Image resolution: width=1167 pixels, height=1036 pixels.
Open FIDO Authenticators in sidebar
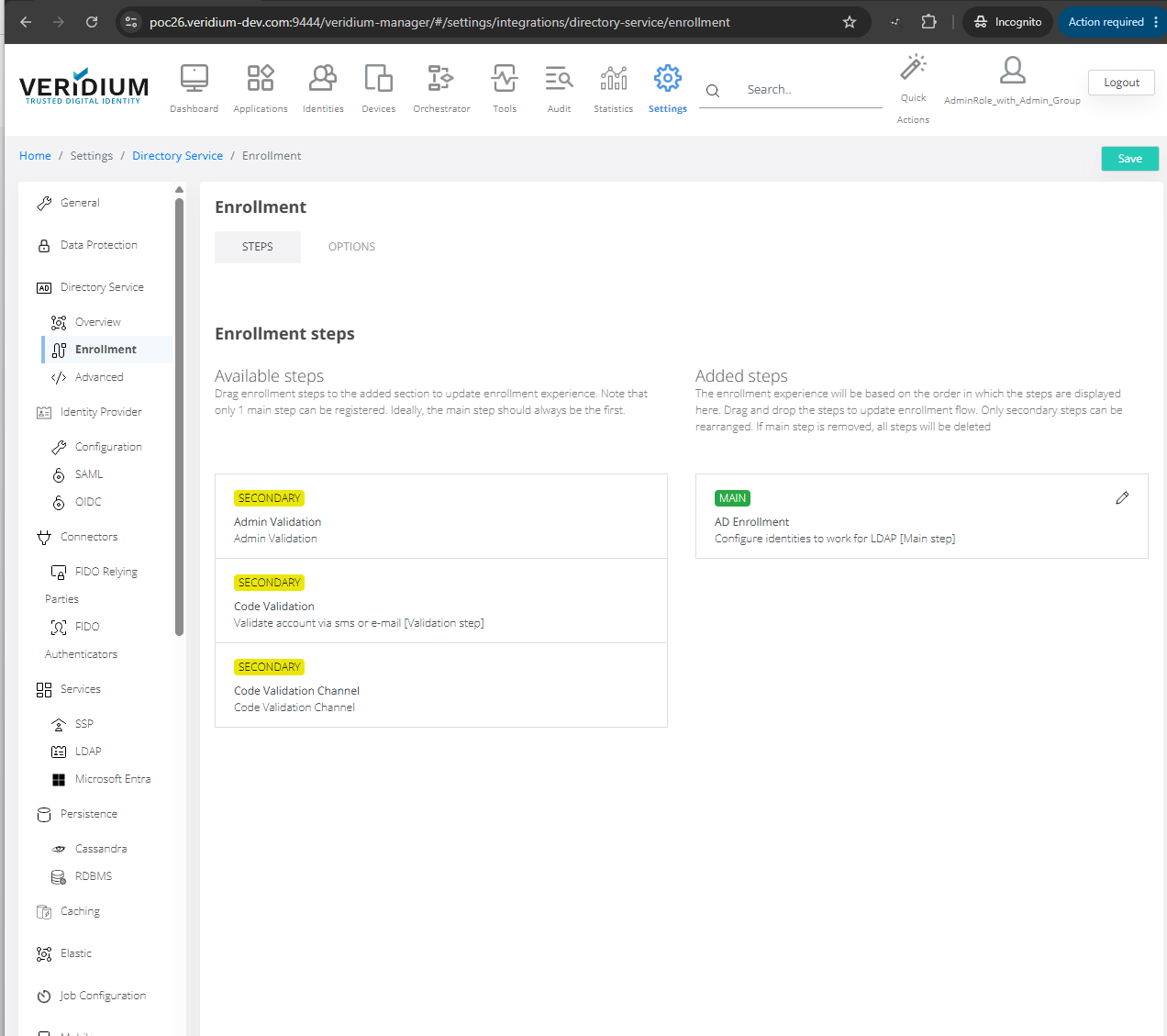tap(87, 627)
